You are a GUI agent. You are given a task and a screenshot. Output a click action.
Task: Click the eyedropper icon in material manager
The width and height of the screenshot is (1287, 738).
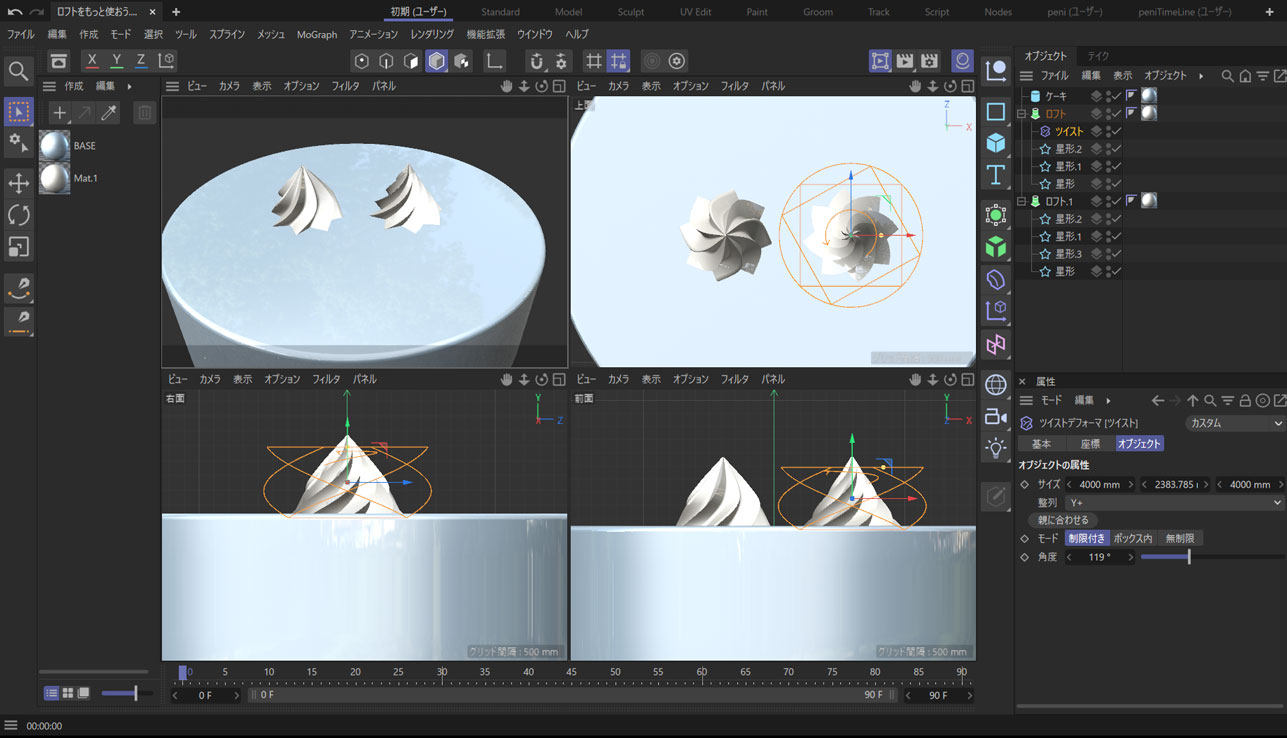(109, 113)
